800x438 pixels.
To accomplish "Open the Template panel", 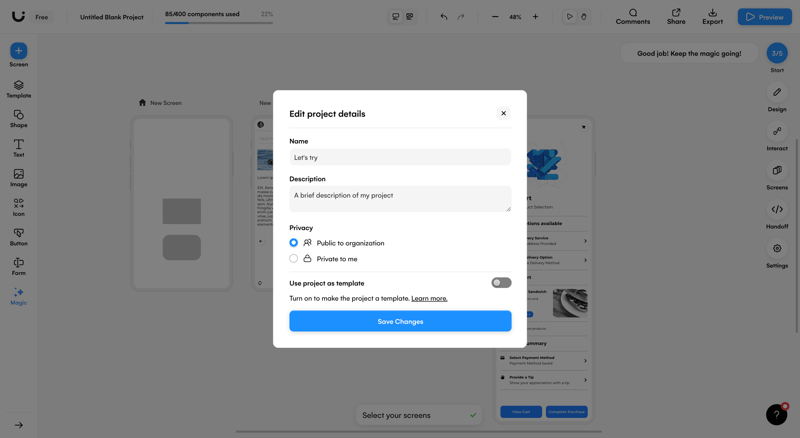I will pyautogui.click(x=18, y=89).
